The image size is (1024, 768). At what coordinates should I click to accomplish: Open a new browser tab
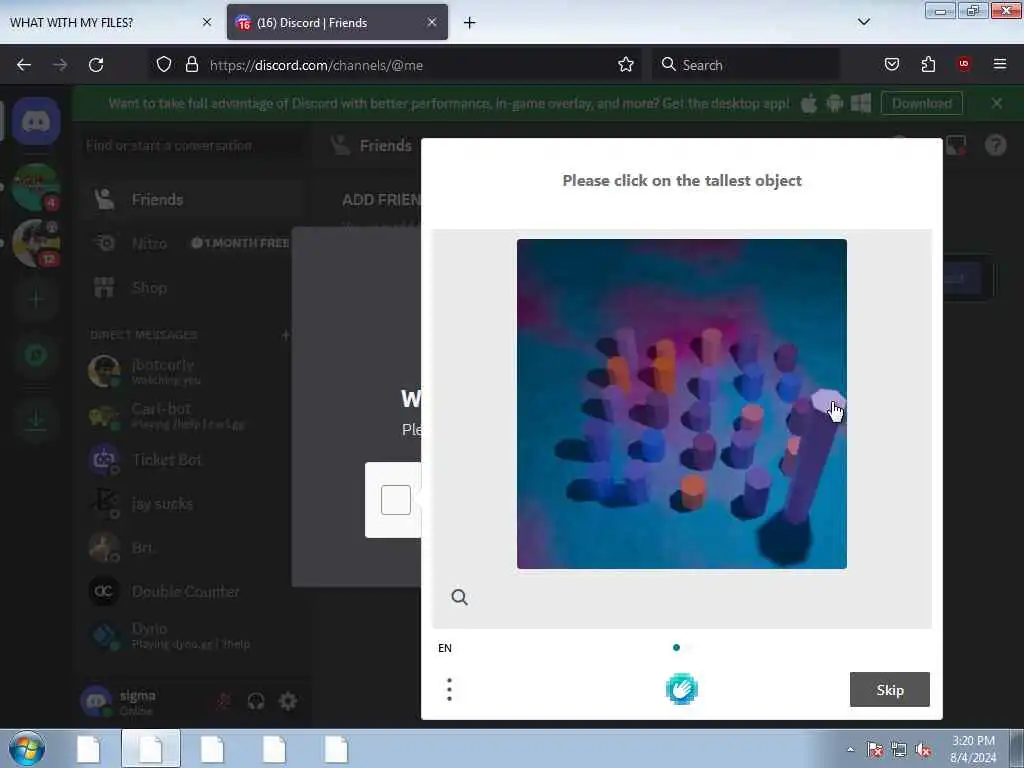tap(470, 23)
